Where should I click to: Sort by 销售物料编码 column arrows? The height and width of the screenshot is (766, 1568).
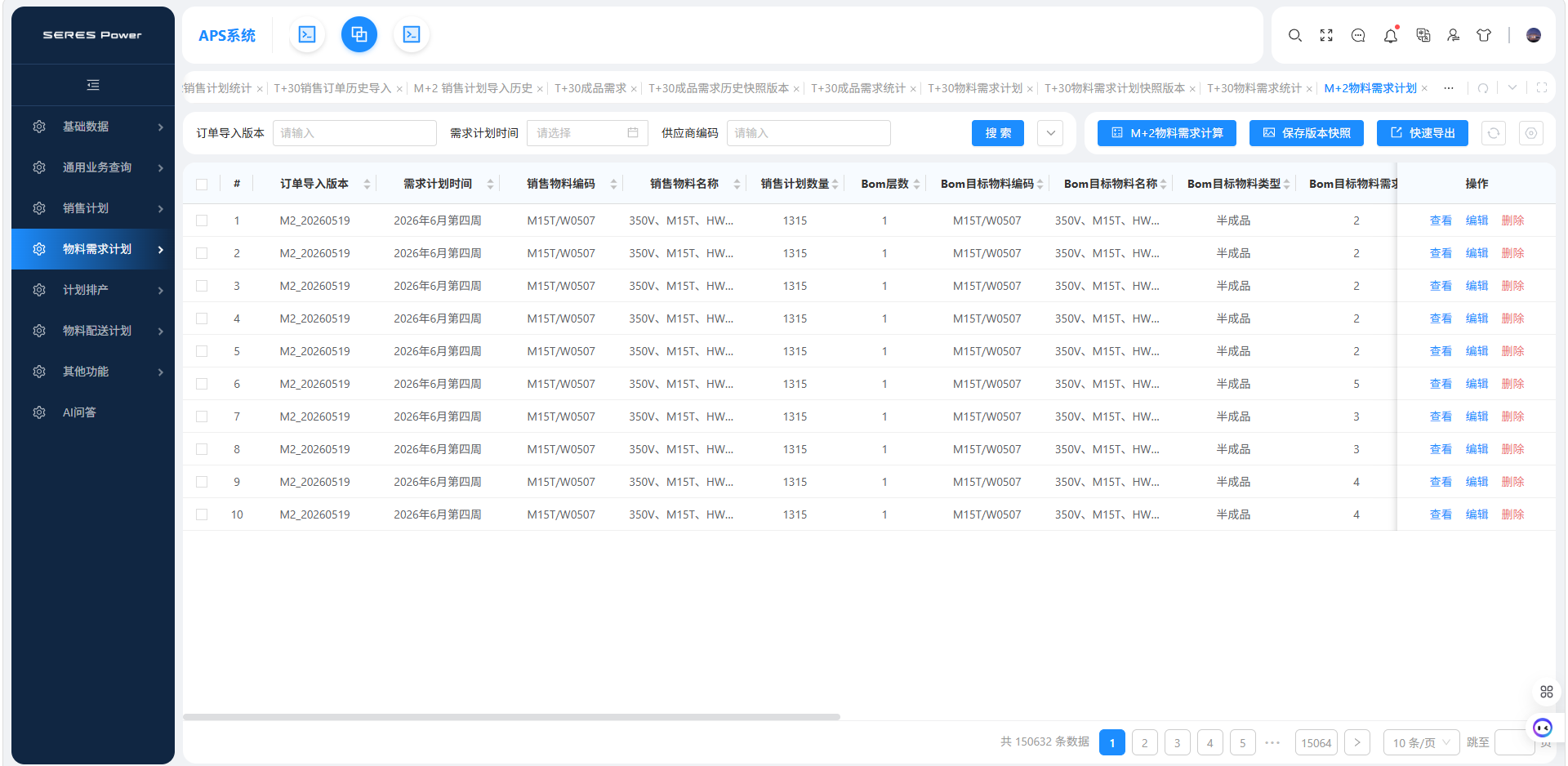pyautogui.click(x=613, y=185)
